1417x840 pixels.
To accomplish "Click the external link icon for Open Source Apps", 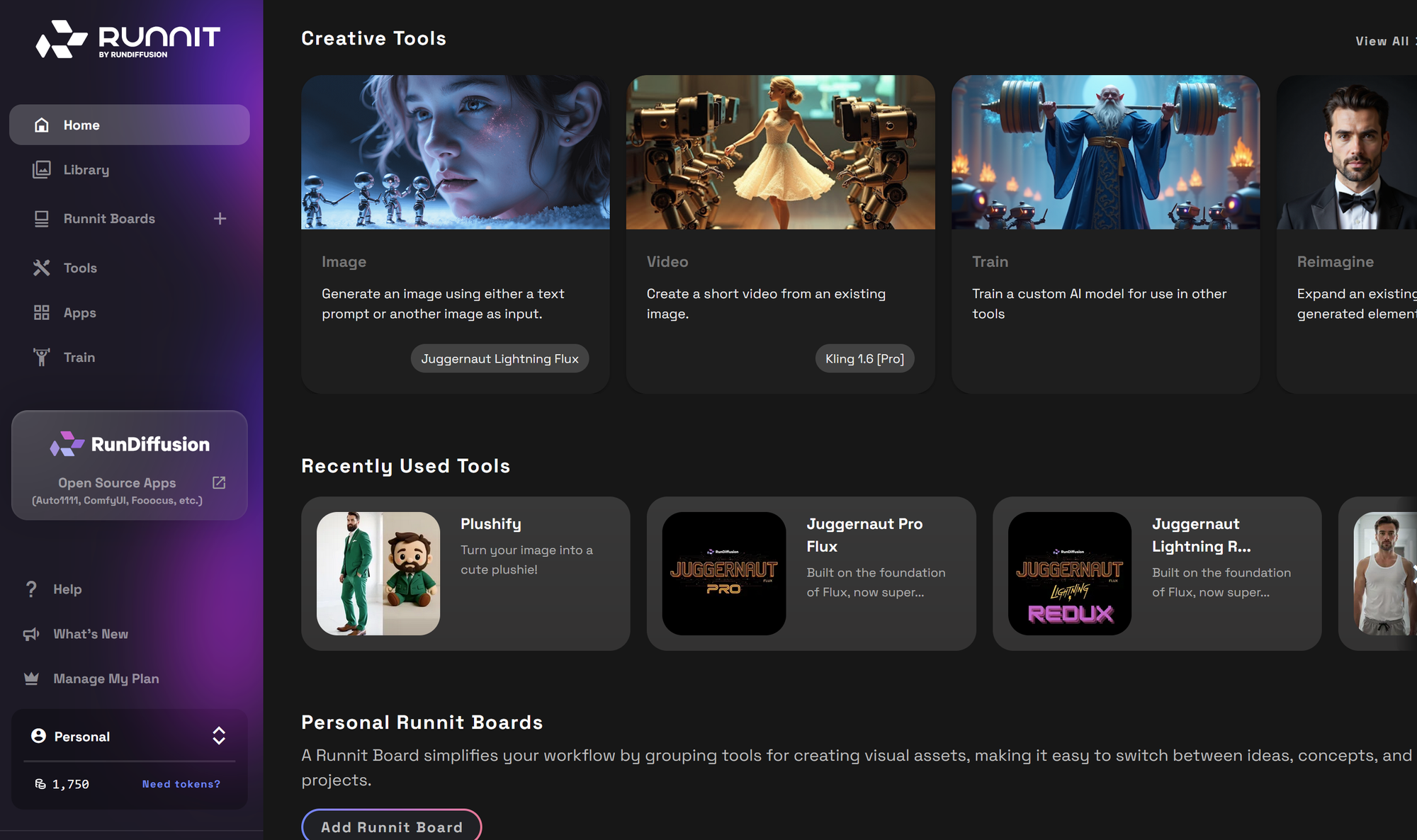I will pos(219,482).
